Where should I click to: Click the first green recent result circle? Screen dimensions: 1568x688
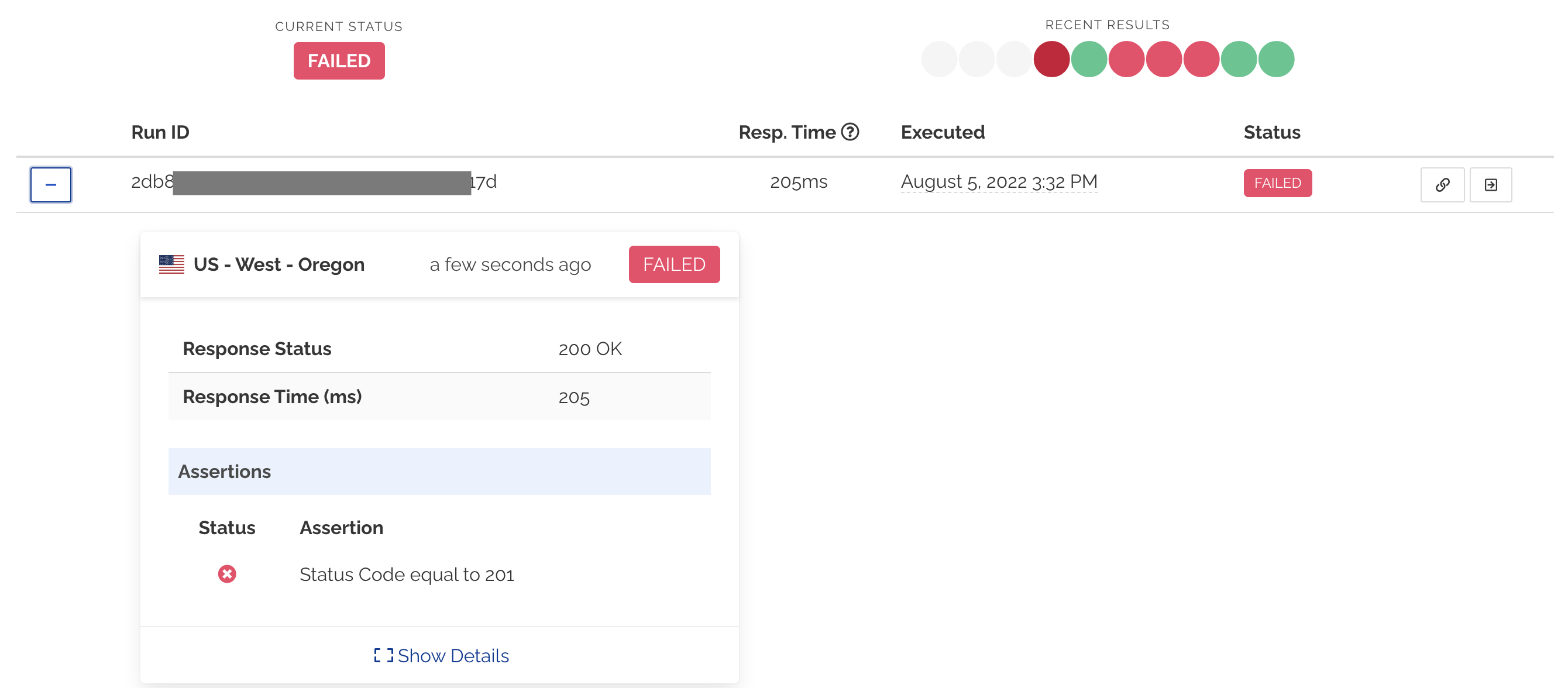1088,59
